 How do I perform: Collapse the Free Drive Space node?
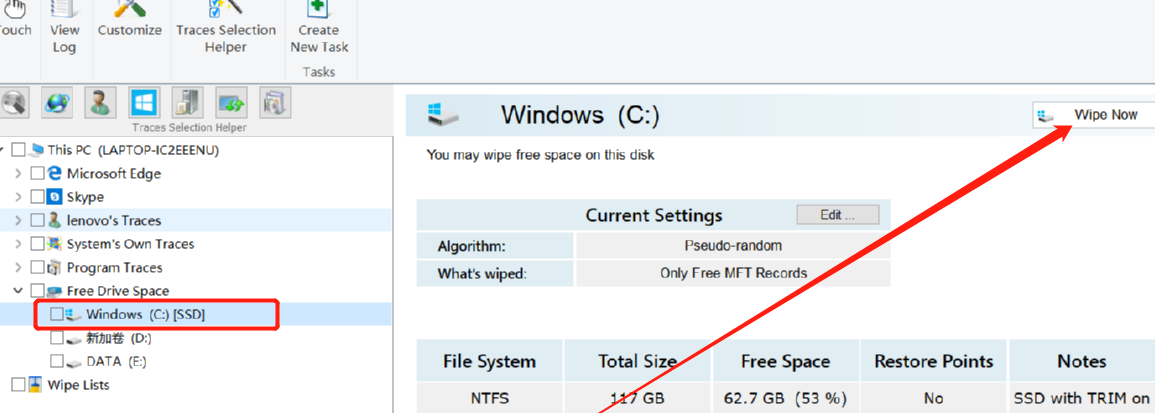coord(18,291)
